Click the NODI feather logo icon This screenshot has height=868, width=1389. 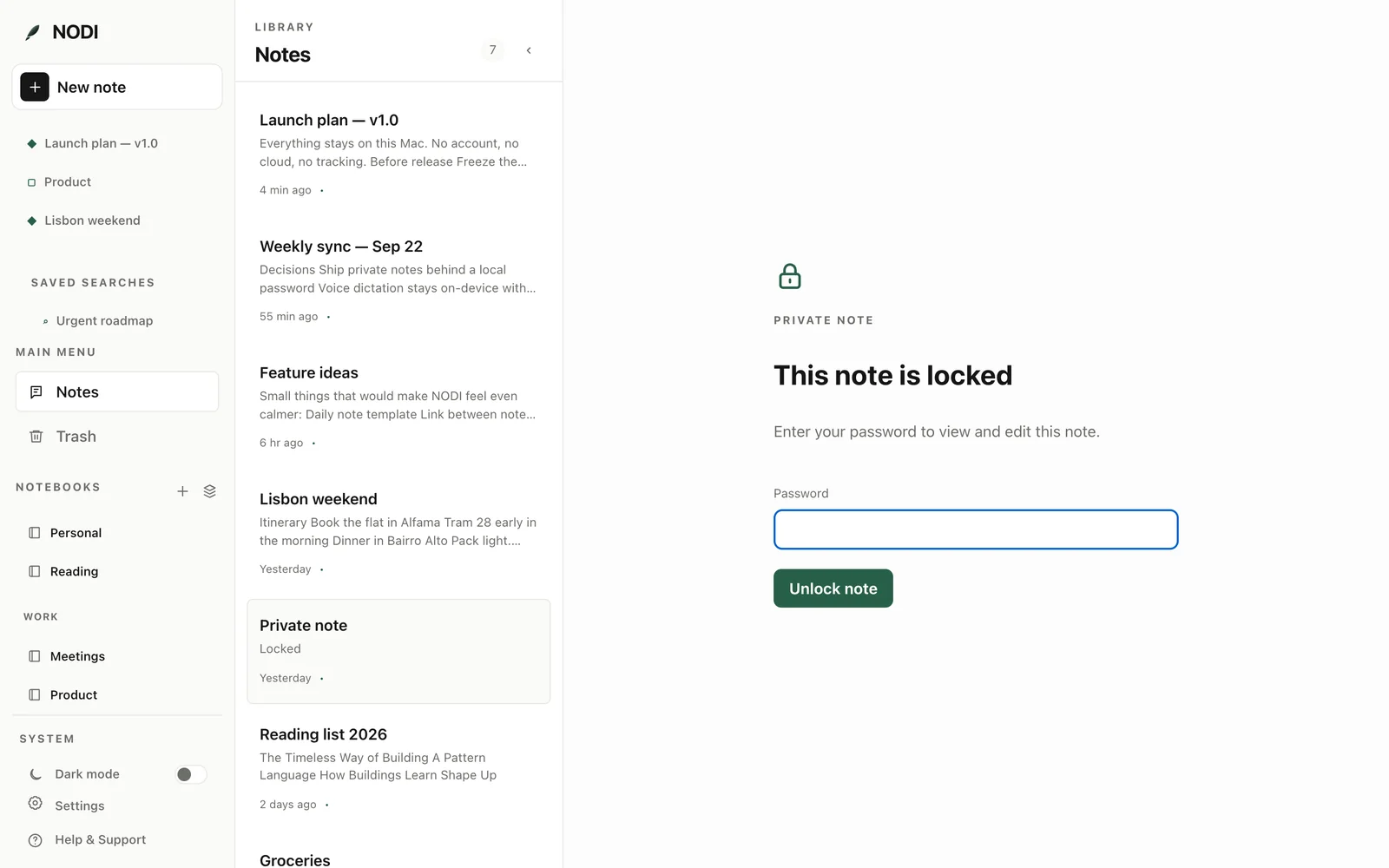click(33, 32)
